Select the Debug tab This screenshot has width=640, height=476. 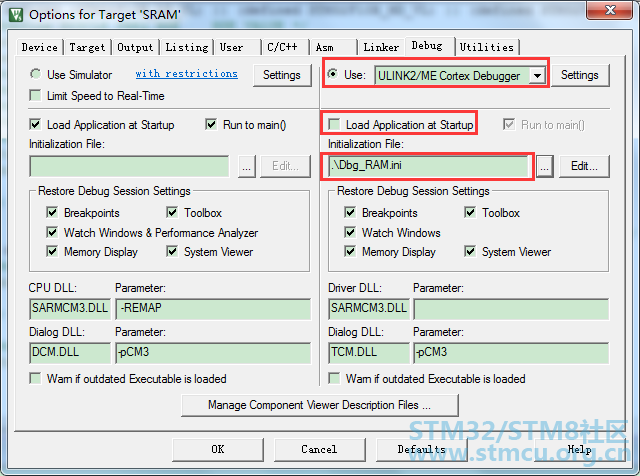click(x=427, y=46)
